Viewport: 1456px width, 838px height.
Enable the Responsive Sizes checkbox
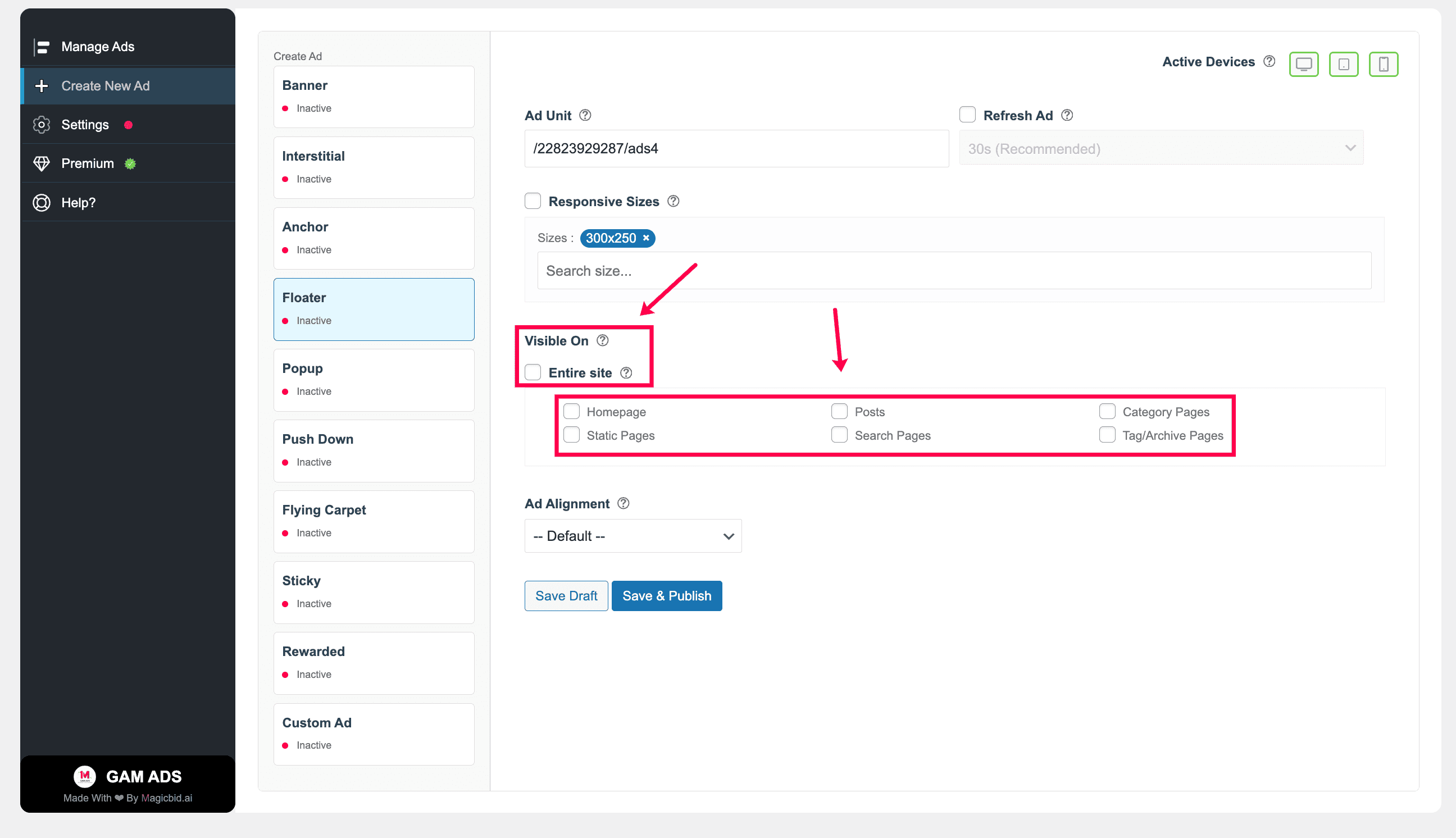click(533, 201)
